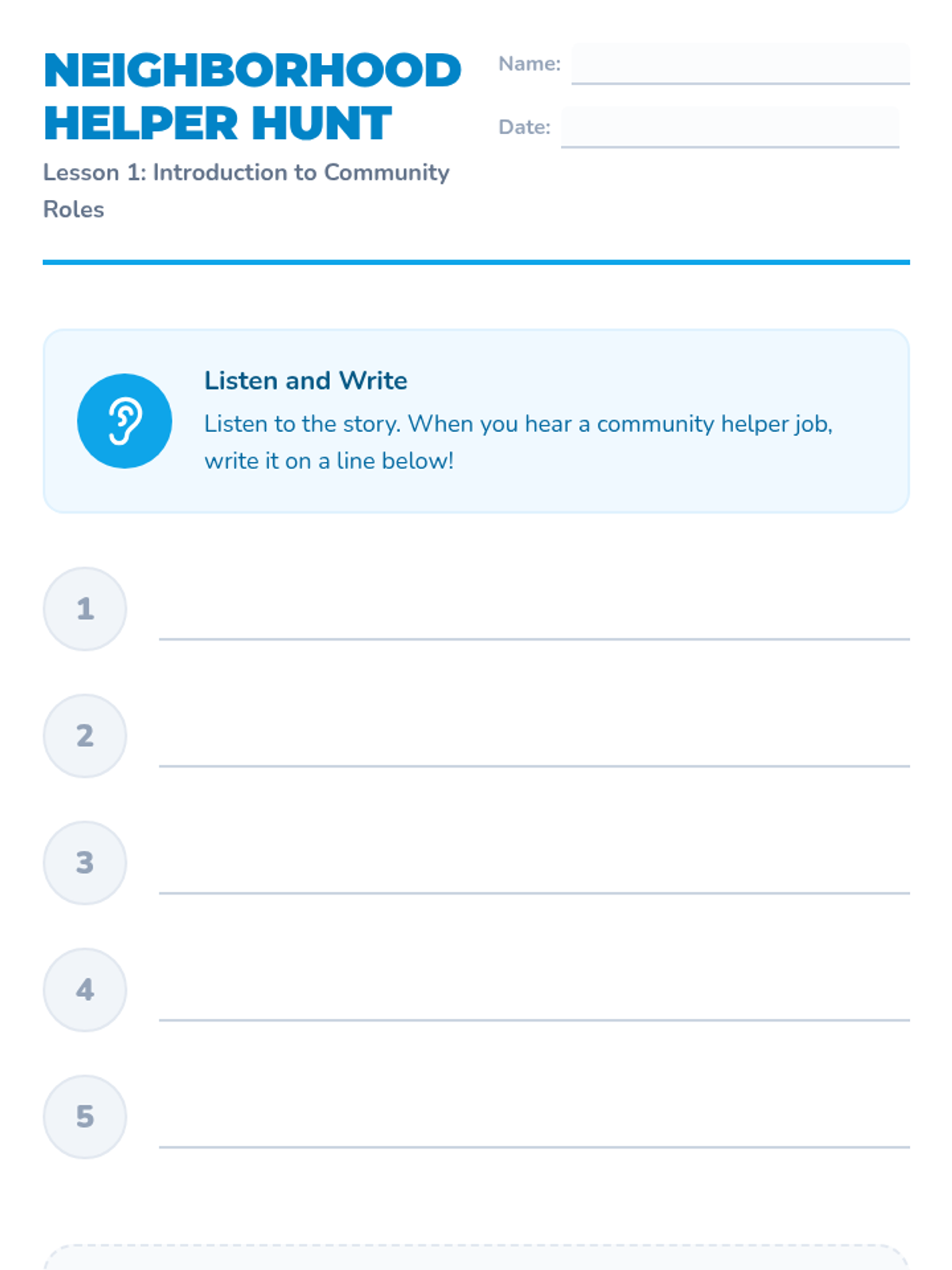
Task: Select the number 2 circle badge
Action: [85, 736]
